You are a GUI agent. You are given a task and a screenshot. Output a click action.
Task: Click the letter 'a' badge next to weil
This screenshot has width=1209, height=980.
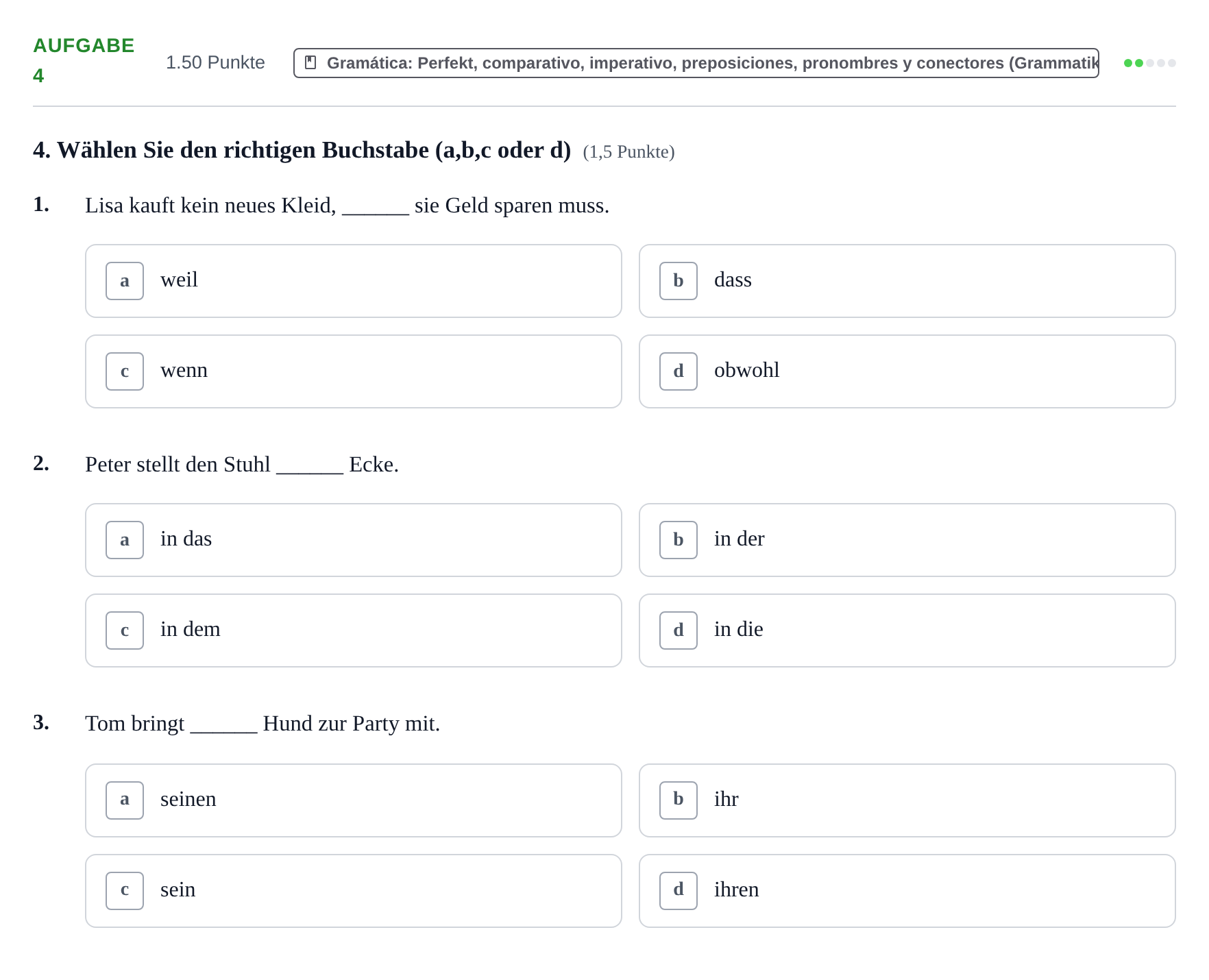click(x=125, y=281)
